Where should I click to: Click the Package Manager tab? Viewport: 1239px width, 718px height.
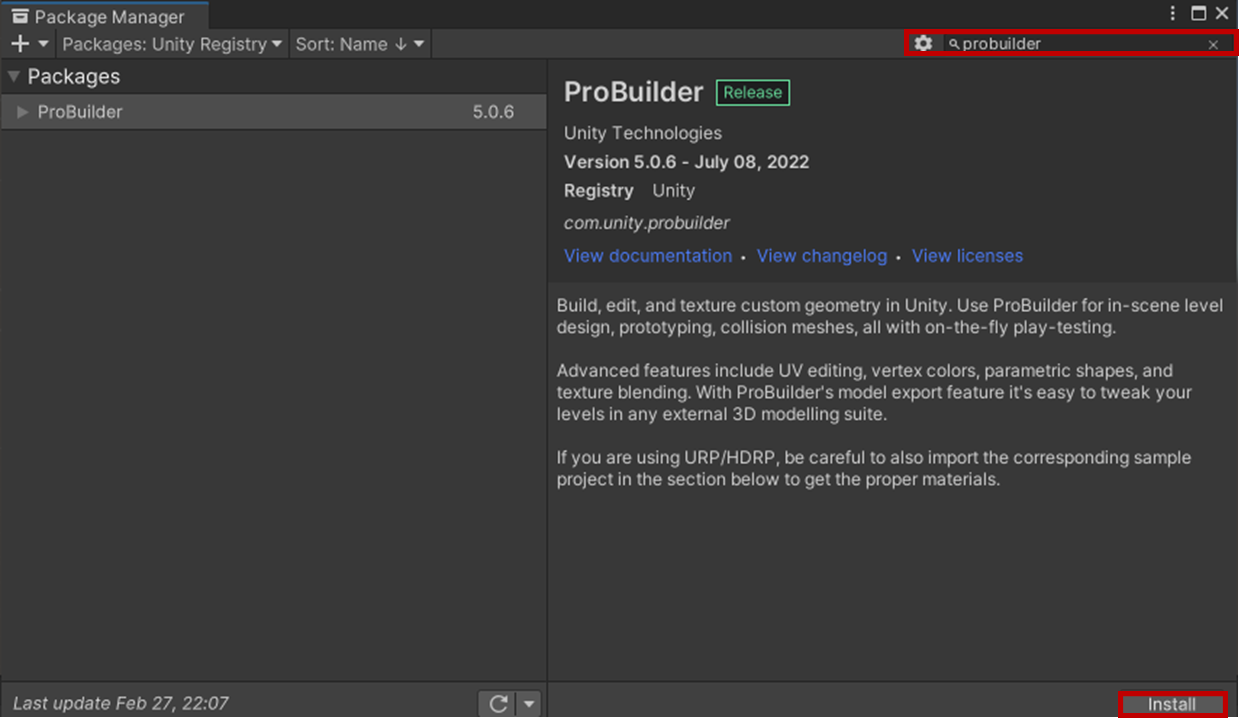(x=104, y=16)
